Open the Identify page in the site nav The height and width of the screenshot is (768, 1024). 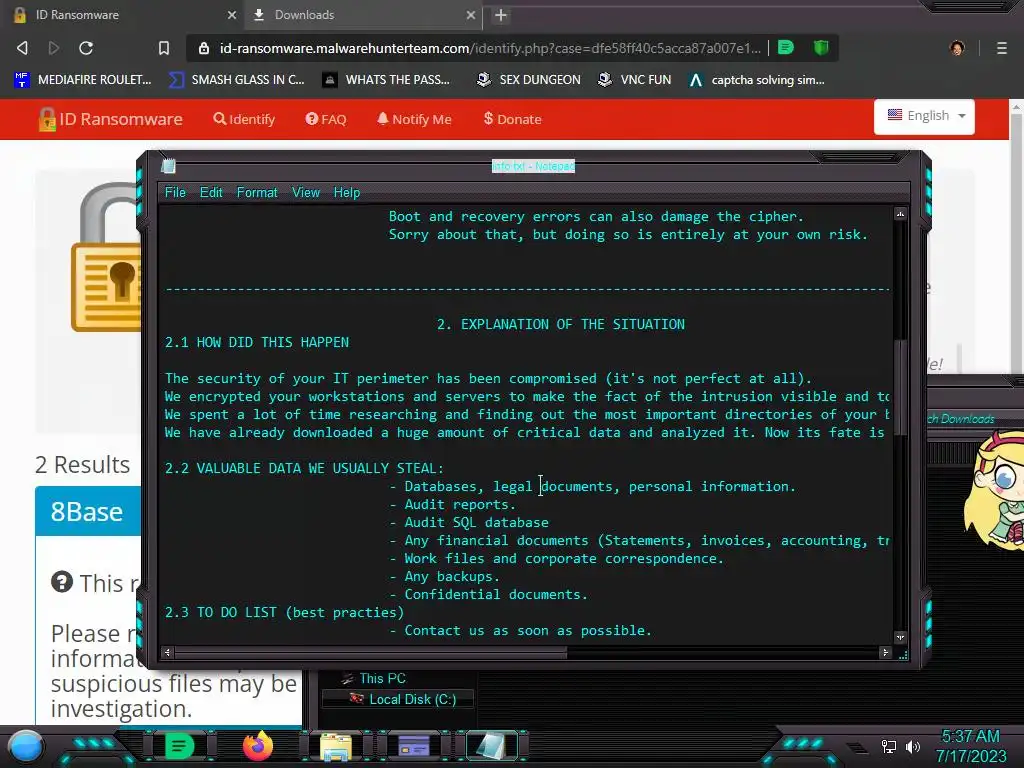(244, 119)
